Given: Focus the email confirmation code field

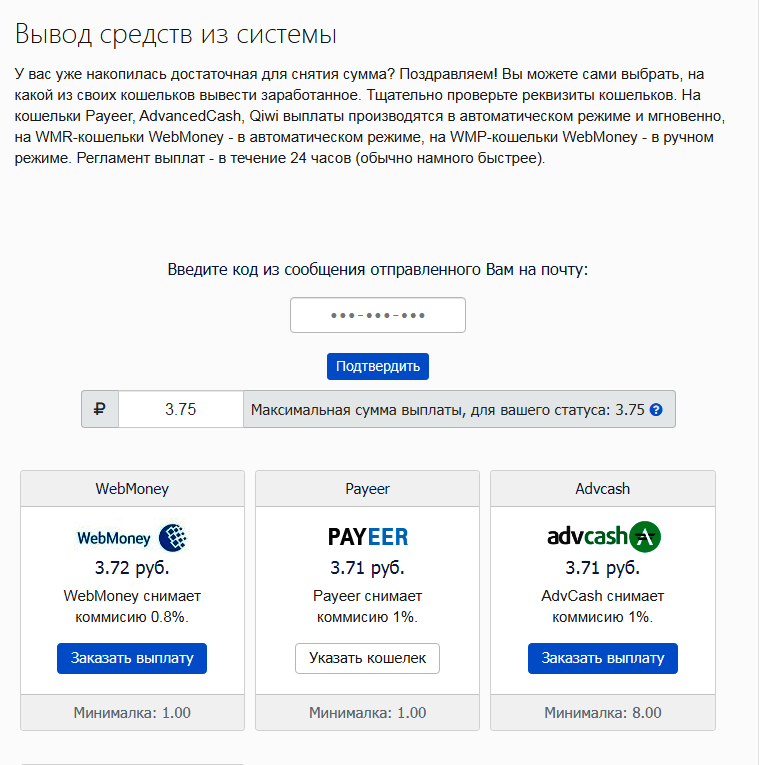Looking at the screenshot, I should pyautogui.click(x=378, y=315).
